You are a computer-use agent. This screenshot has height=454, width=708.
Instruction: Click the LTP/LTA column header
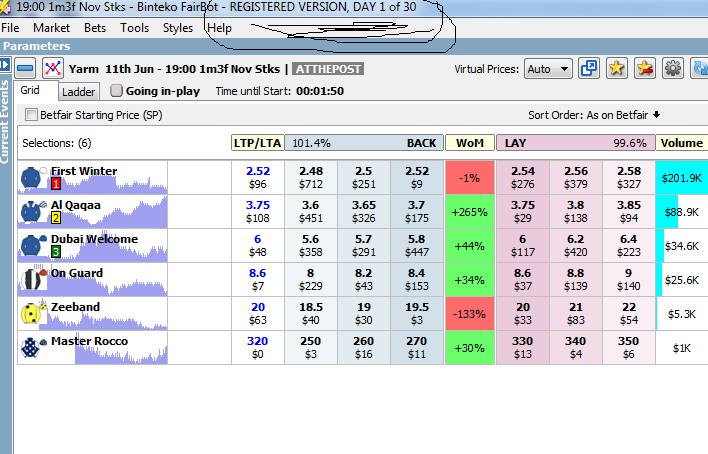click(258, 143)
